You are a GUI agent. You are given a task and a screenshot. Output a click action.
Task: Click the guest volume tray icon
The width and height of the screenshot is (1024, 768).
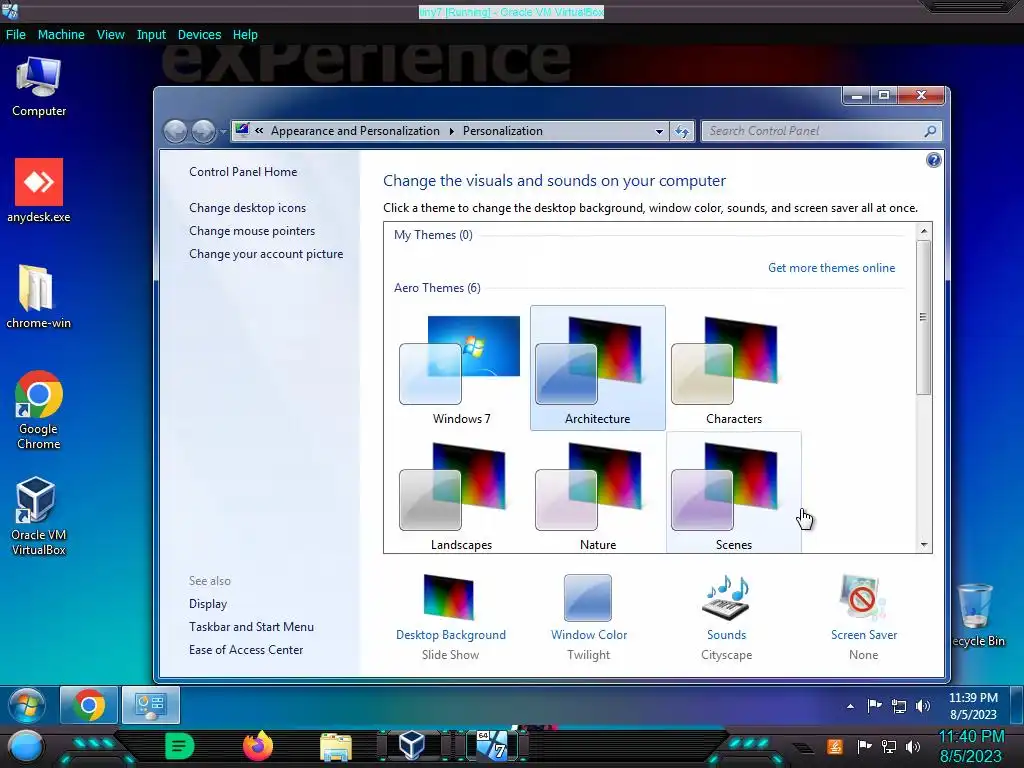tap(923, 706)
